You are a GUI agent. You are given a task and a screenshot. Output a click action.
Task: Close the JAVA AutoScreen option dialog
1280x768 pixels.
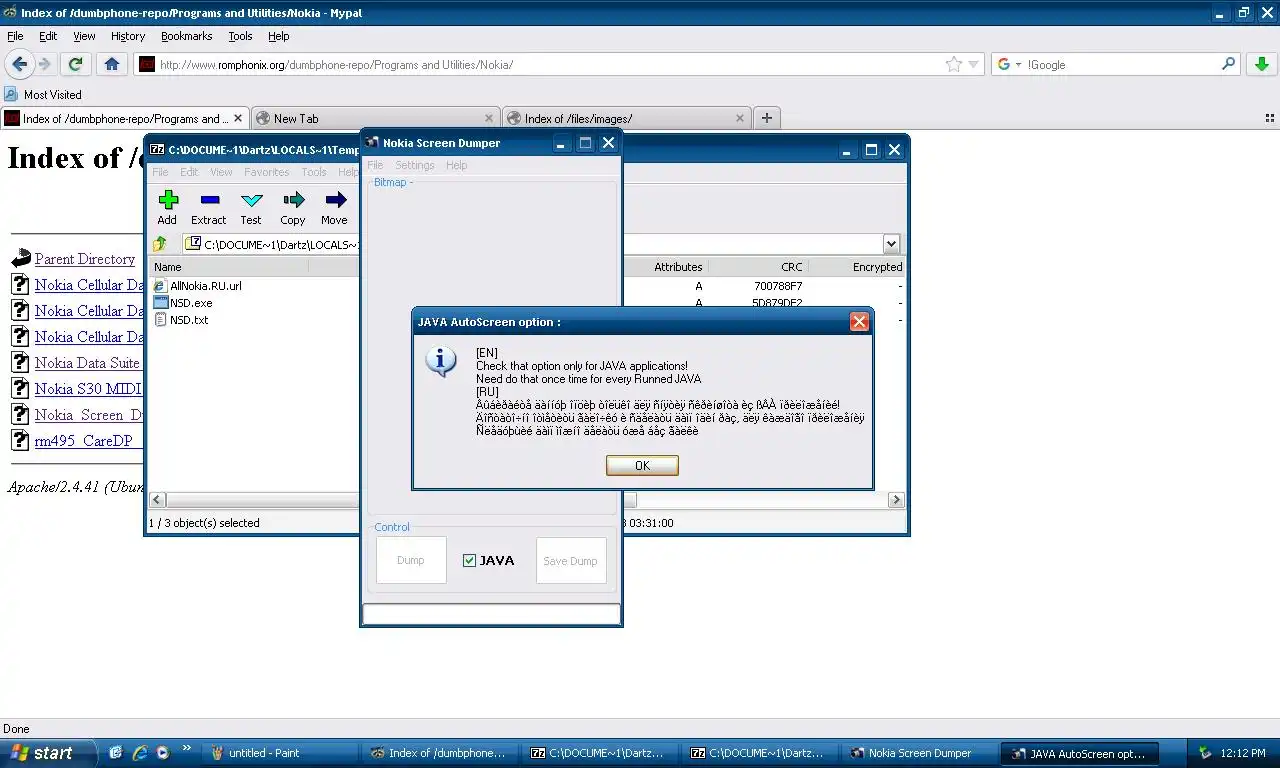(x=858, y=322)
